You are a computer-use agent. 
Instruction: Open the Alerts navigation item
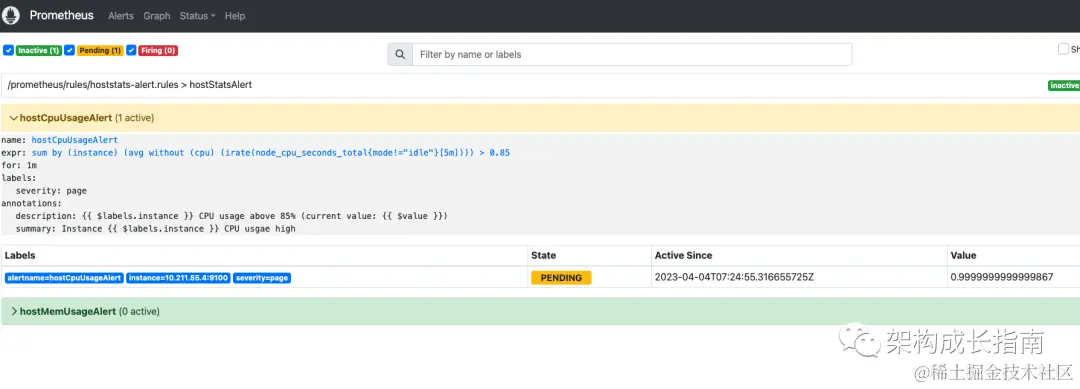pos(121,16)
